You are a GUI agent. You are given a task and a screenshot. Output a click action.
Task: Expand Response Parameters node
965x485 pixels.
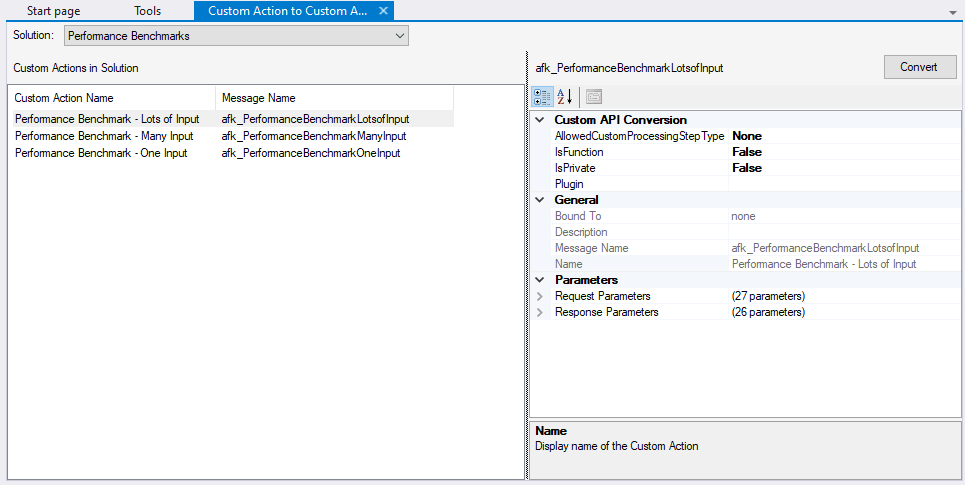pyautogui.click(x=541, y=312)
